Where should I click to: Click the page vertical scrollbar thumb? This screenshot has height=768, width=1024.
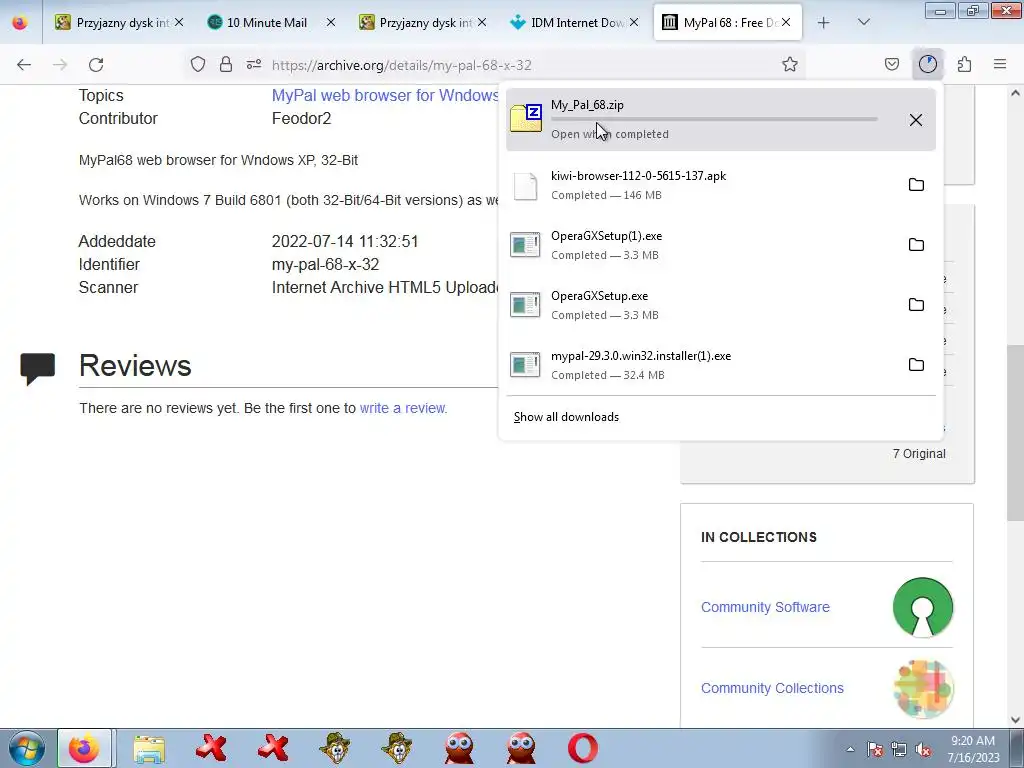(1015, 432)
